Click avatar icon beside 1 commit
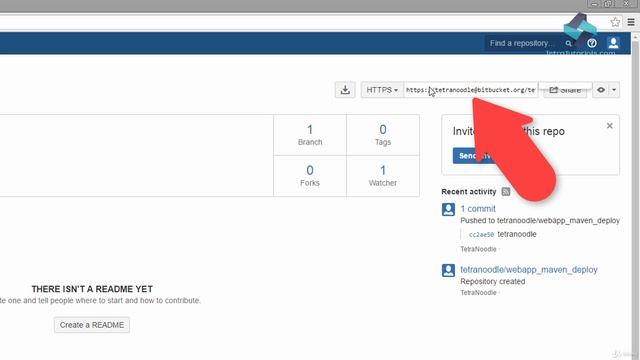The image size is (640, 360). pyautogui.click(x=448, y=209)
